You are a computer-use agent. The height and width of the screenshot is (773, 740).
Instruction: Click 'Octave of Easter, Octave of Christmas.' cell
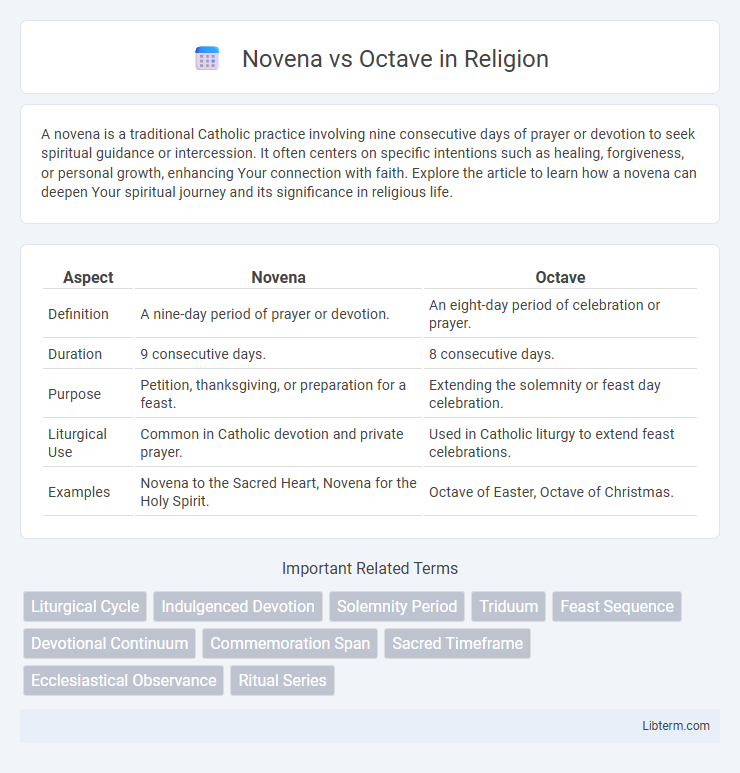pyautogui.click(x=560, y=492)
